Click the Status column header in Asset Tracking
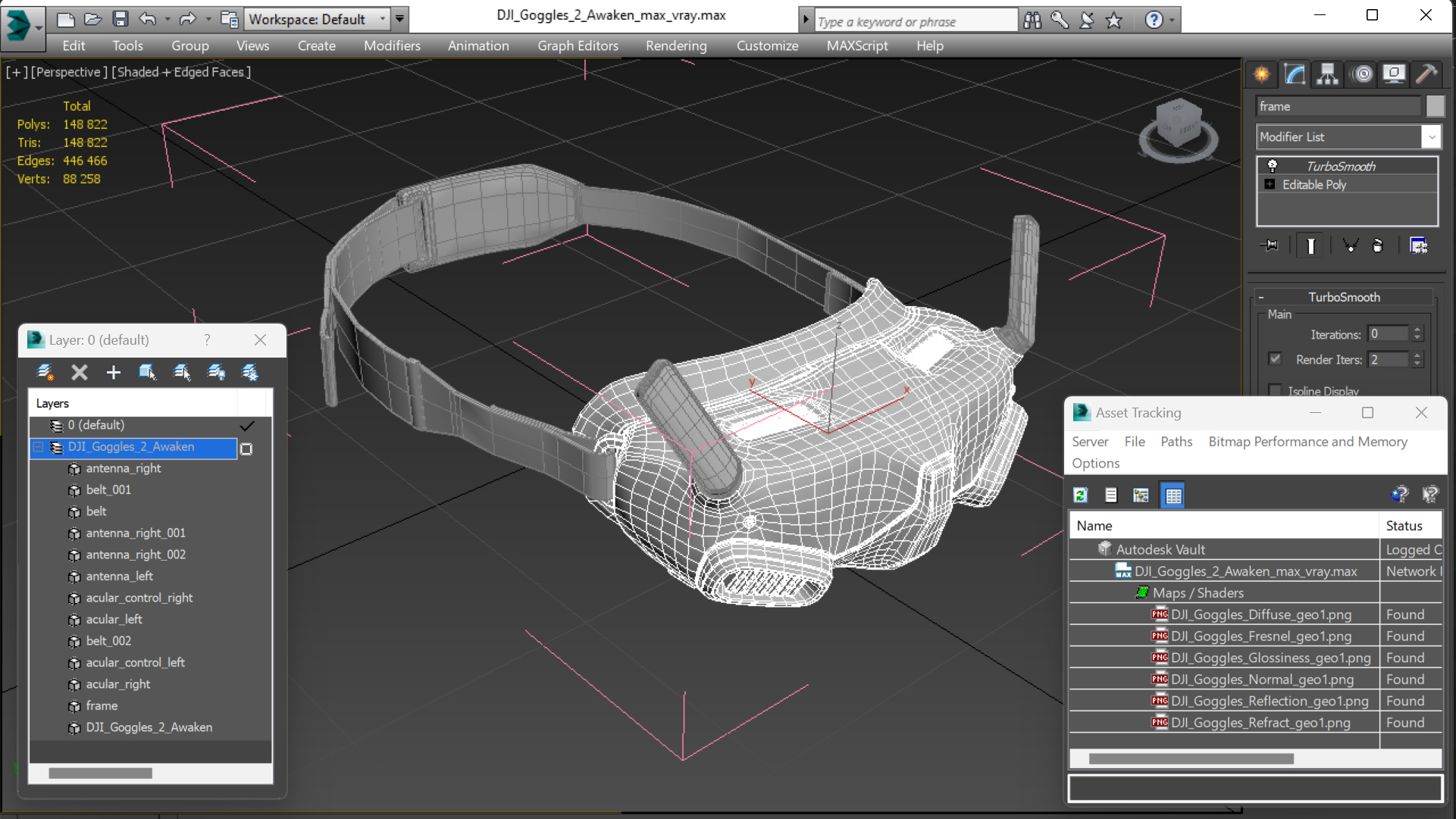Screen dimensions: 1456x819 pyautogui.click(x=1410, y=526)
